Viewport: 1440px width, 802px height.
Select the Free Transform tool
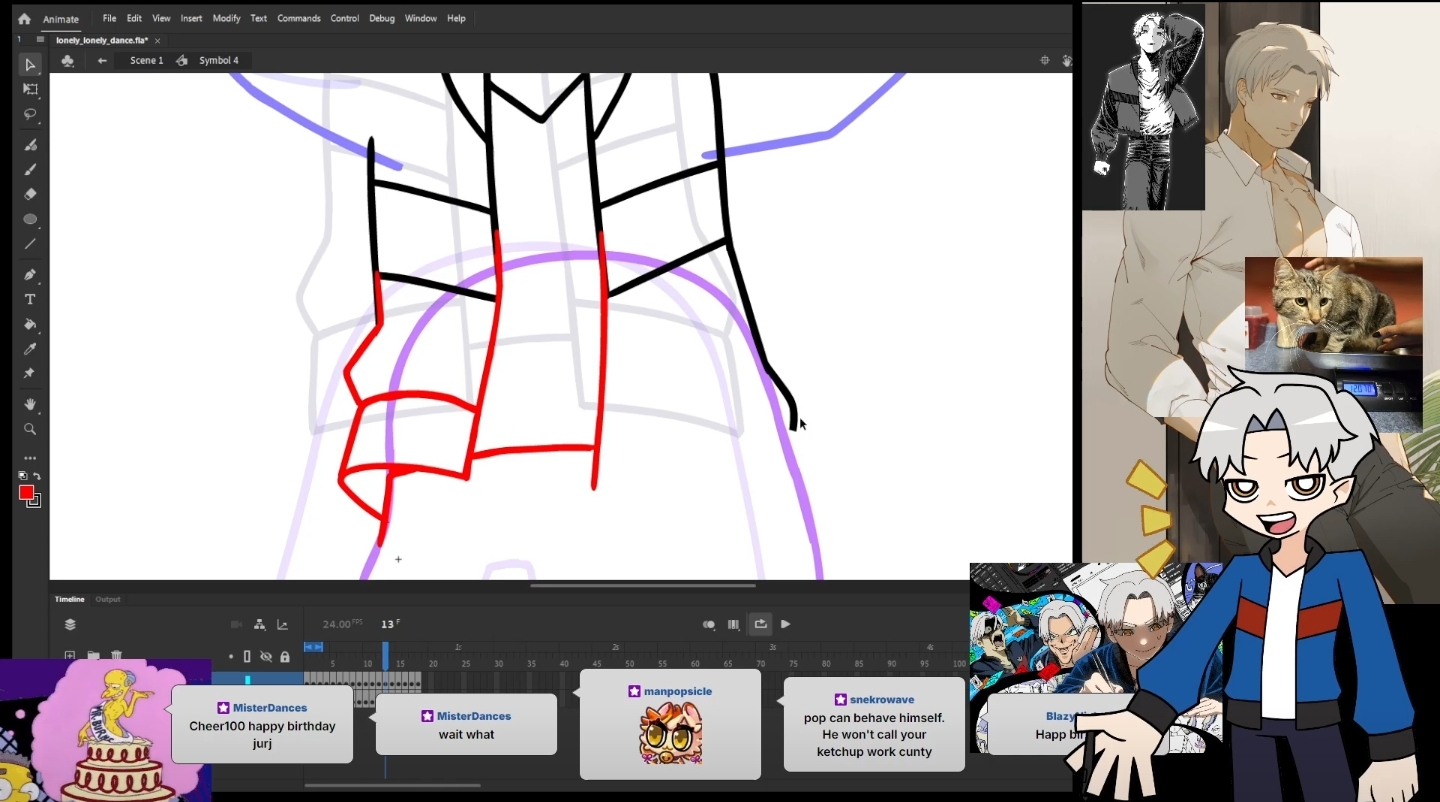[x=30, y=90]
